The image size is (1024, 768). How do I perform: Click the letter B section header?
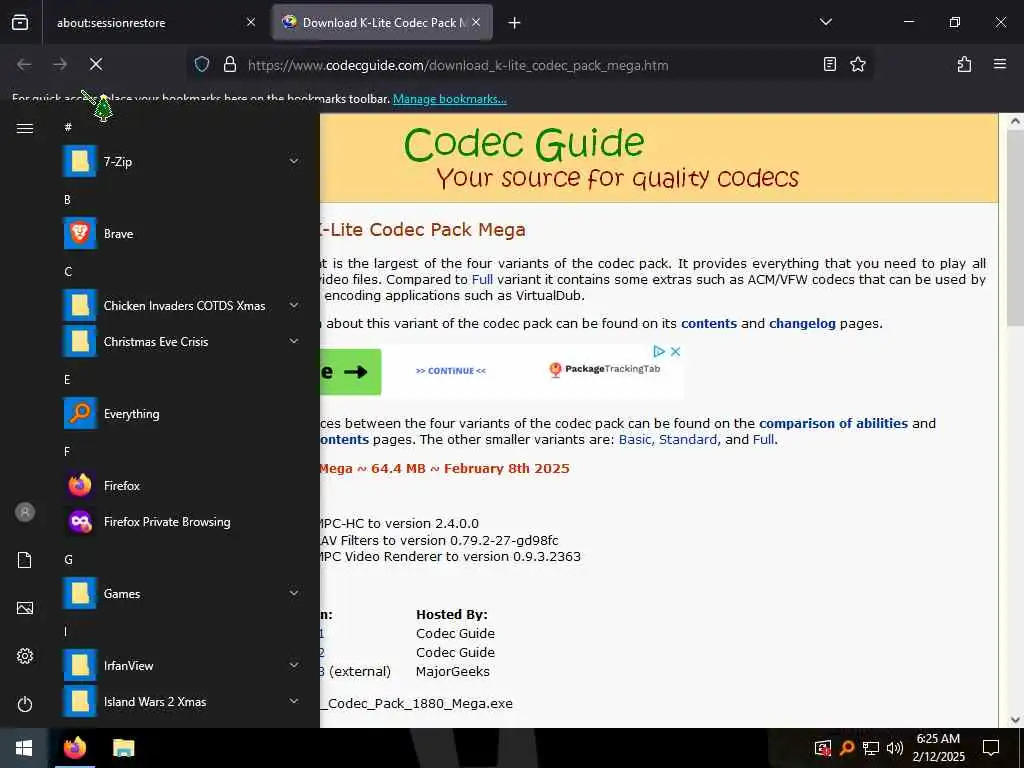point(67,200)
